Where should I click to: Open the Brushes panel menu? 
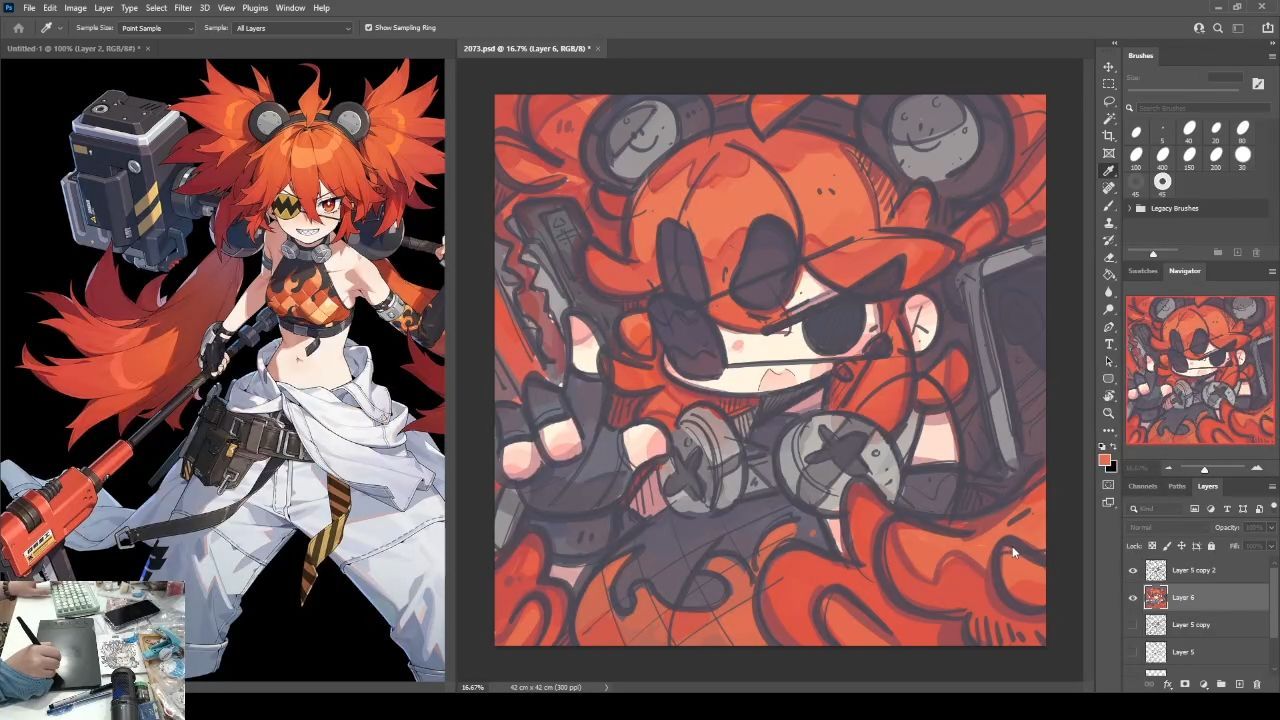coord(1271,56)
